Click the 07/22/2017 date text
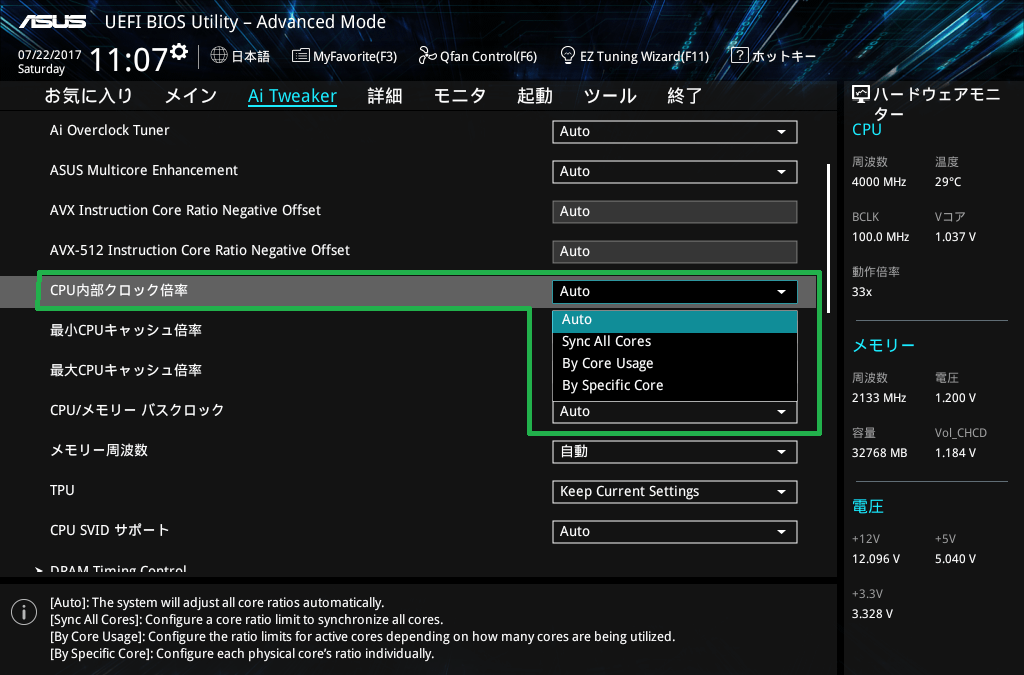 pyautogui.click(x=50, y=55)
